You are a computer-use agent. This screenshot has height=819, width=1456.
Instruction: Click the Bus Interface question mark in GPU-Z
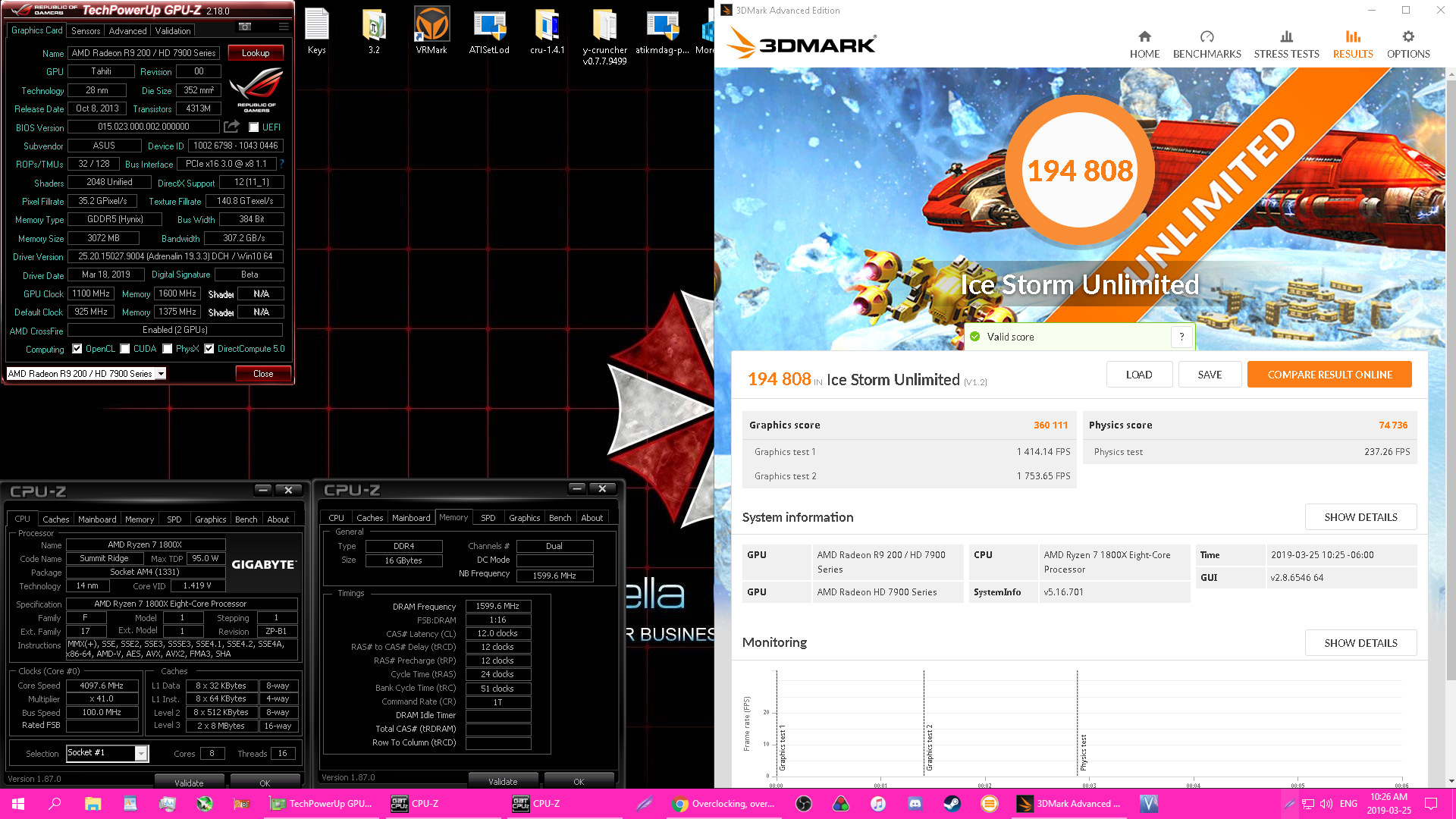tap(281, 164)
